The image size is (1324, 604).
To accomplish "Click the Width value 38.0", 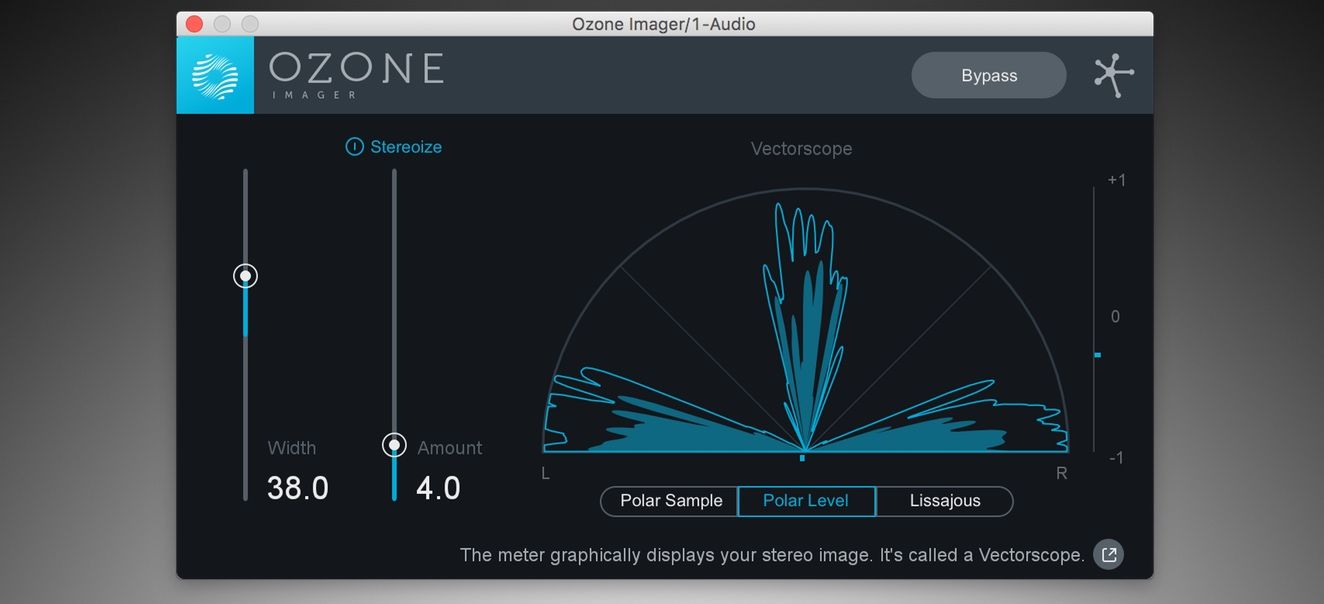I will pyautogui.click(x=298, y=488).
